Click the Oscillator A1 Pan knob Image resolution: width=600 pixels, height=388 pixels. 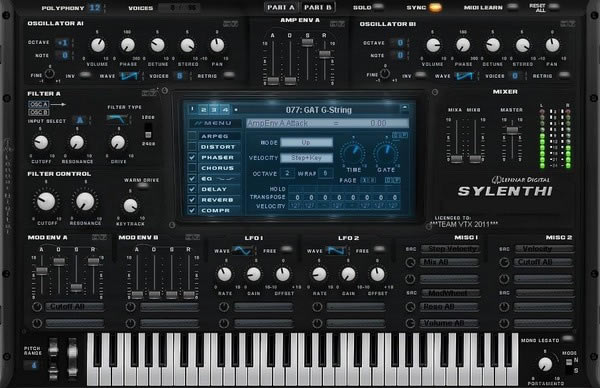click(217, 45)
